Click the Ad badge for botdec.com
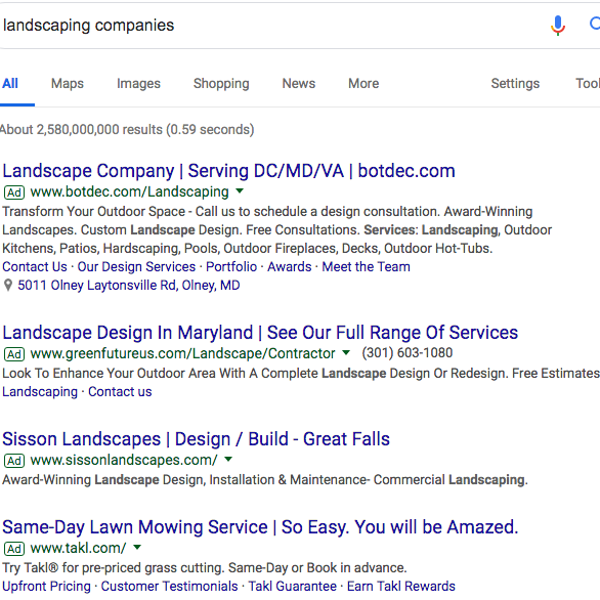The height and width of the screenshot is (600, 600). (x=14, y=192)
